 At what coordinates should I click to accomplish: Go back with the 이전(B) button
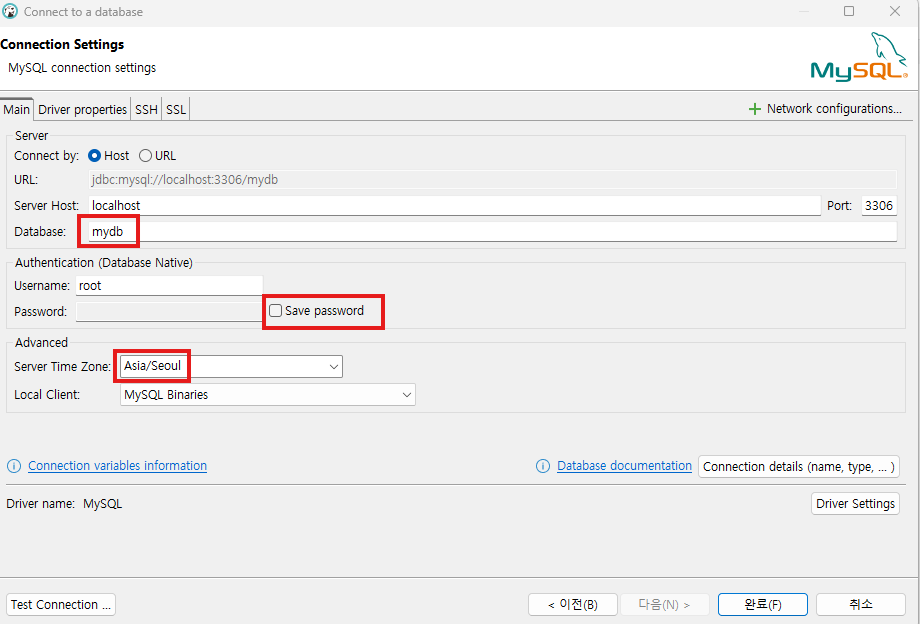pos(573,605)
